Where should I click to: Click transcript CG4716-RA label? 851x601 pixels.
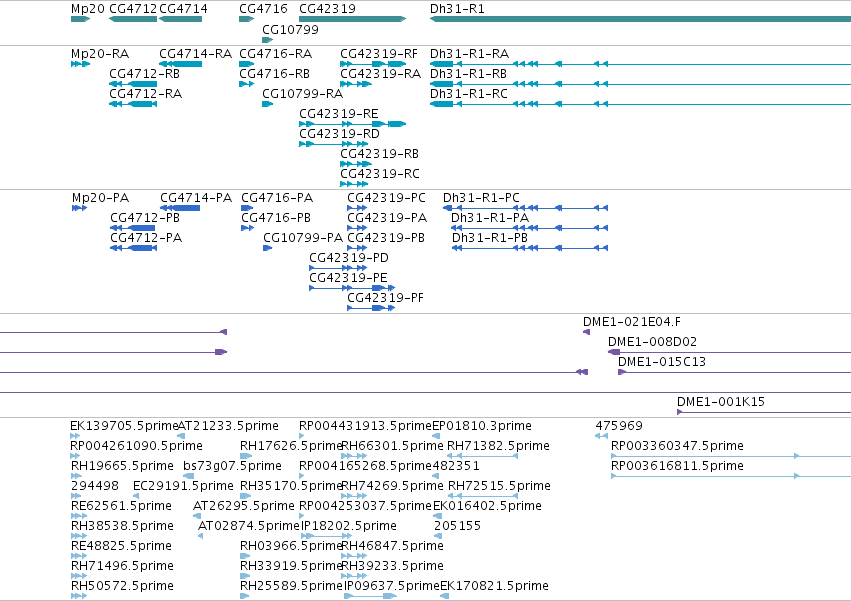[276, 54]
